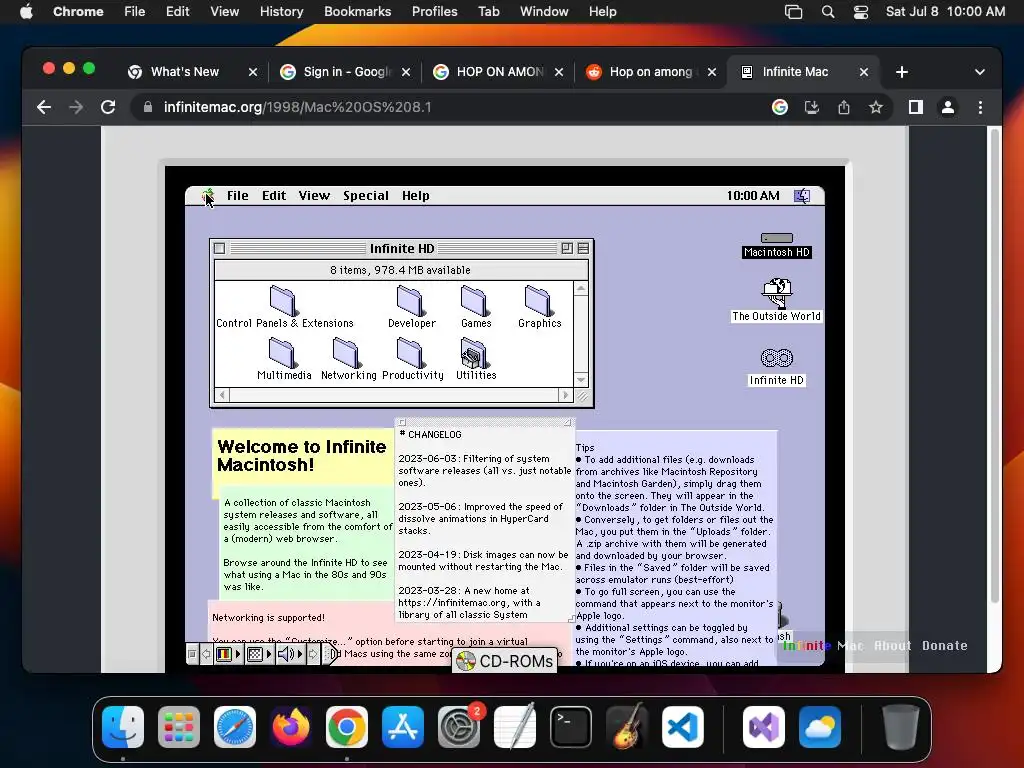Viewport: 1024px width, 768px height.
Task: Click the Infinite HD window zoom box
Action: coord(567,248)
